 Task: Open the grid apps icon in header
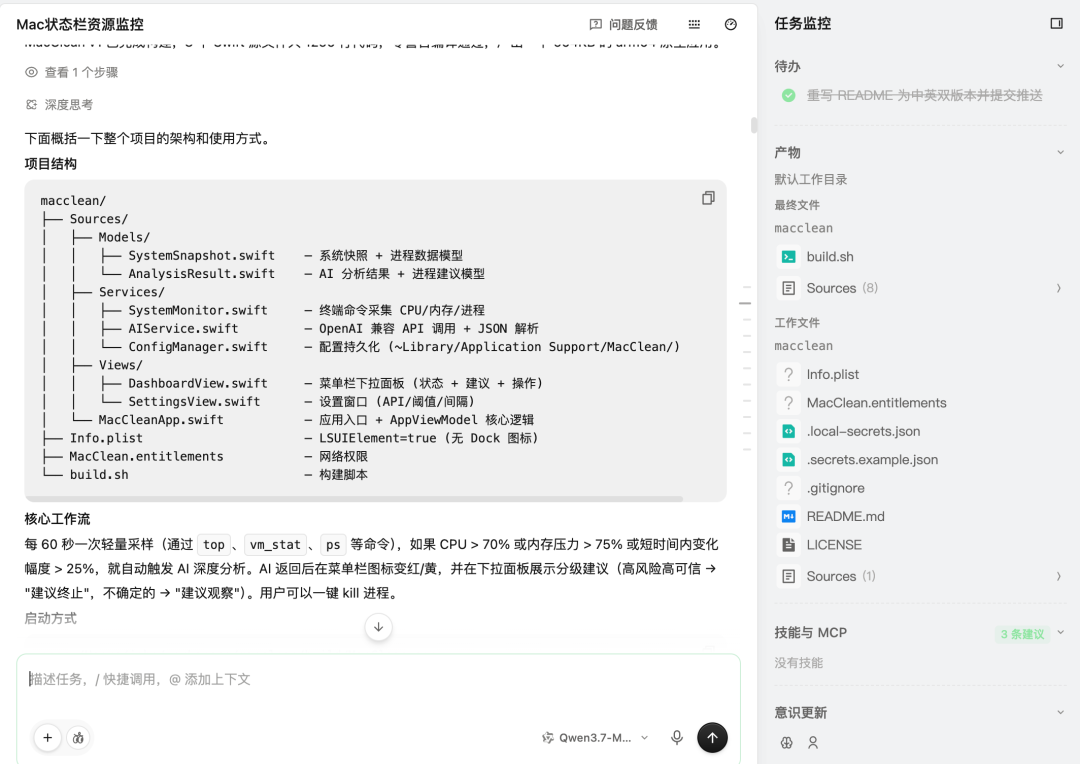(694, 24)
